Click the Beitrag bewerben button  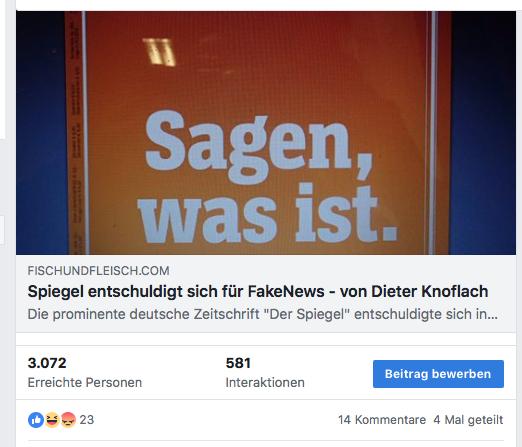[438, 374]
